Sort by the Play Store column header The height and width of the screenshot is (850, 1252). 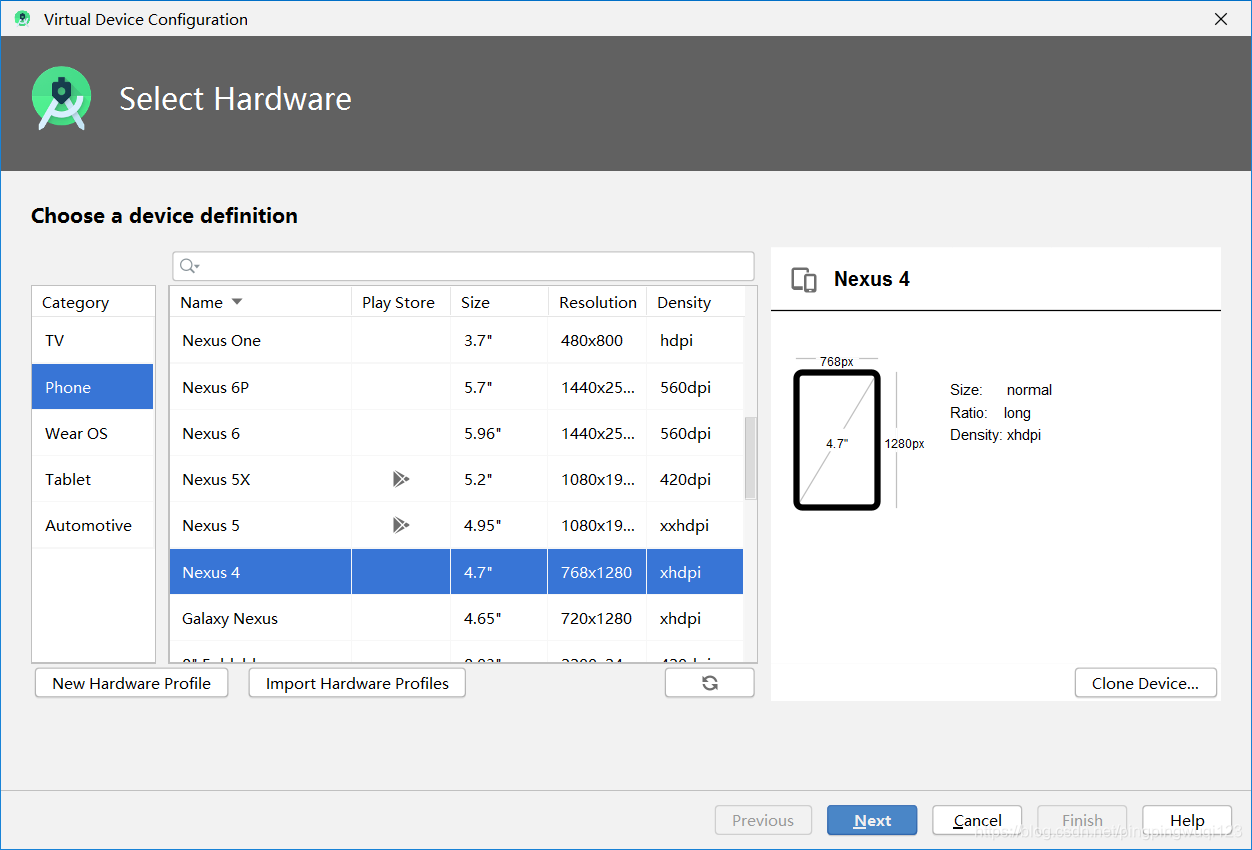click(x=399, y=302)
